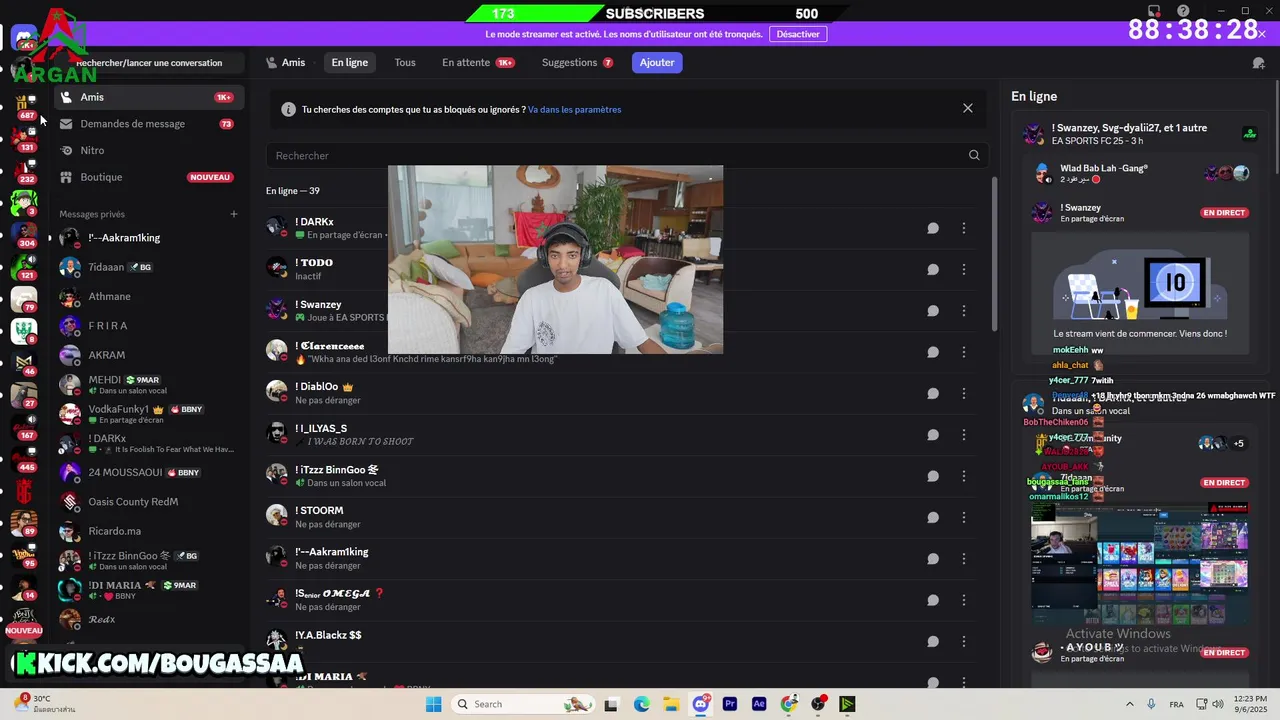The height and width of the screenshot is (720, 1280).
Task: Open the Windows Start menu
Action: pyautogui.click(x=433, y=704)
